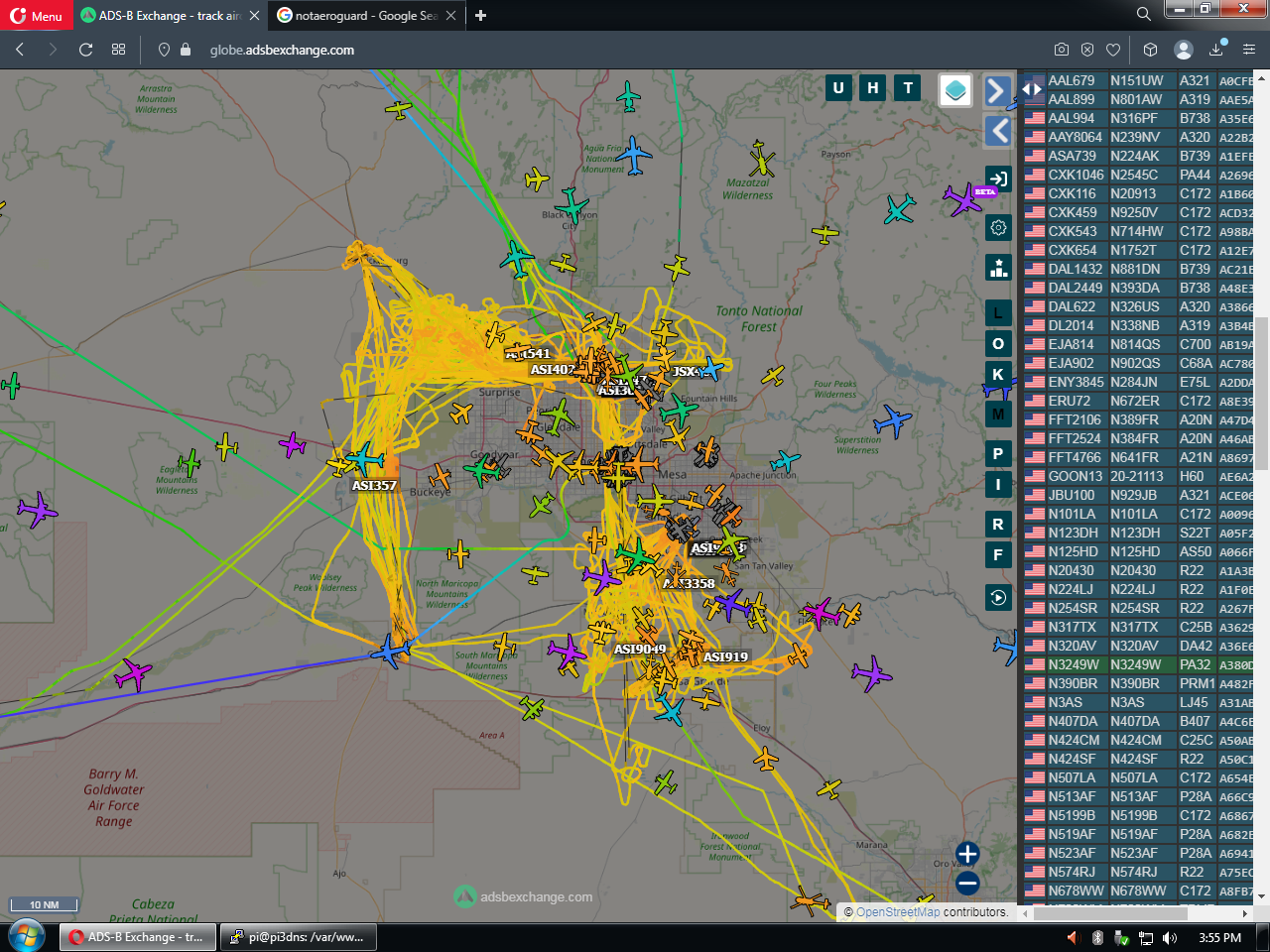The width and height of the screenshot is (1270, 952).
Task: Click the R map button
Action: [x=998, y=525]
